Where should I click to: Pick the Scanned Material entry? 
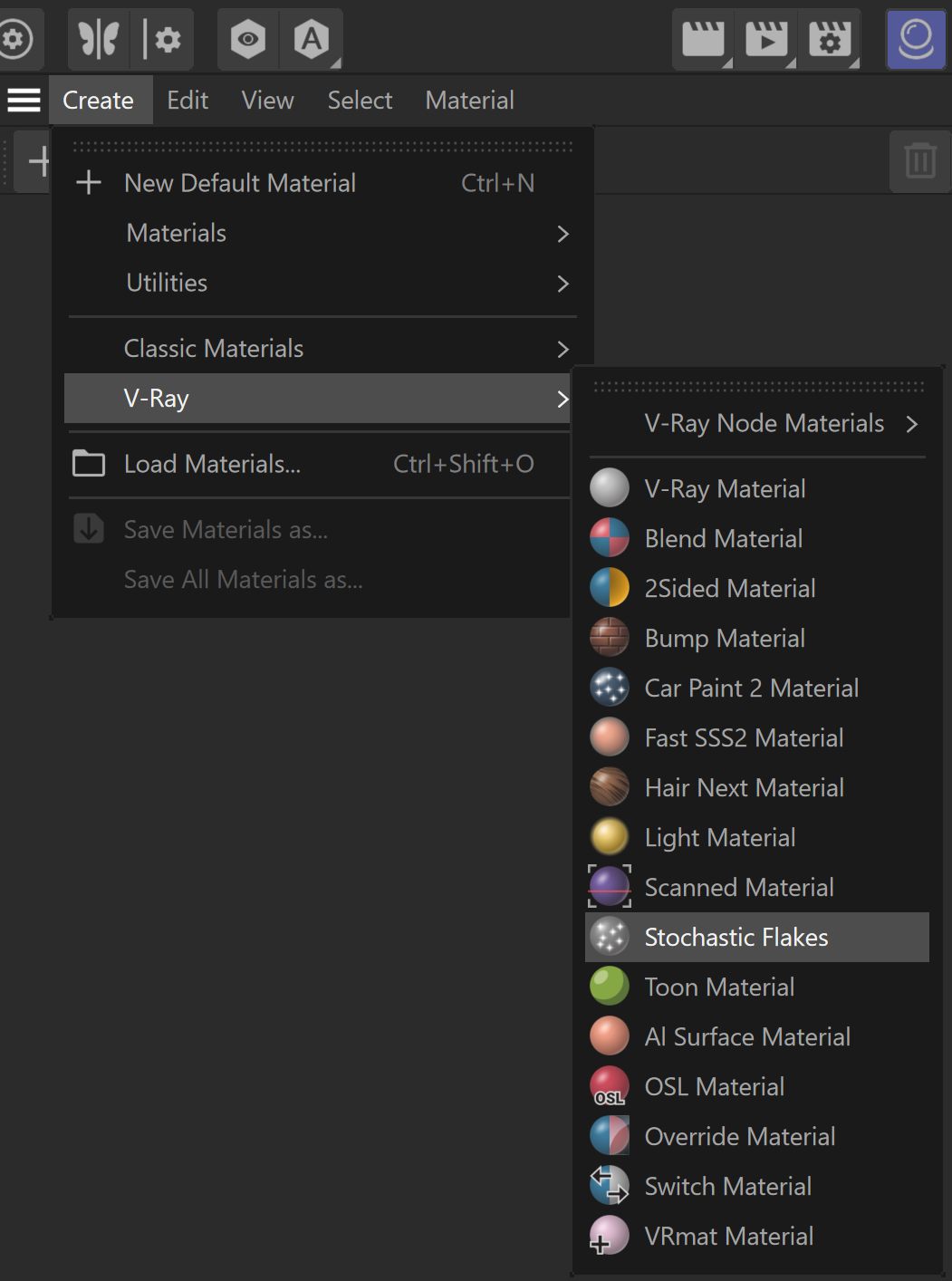[757, 888]
